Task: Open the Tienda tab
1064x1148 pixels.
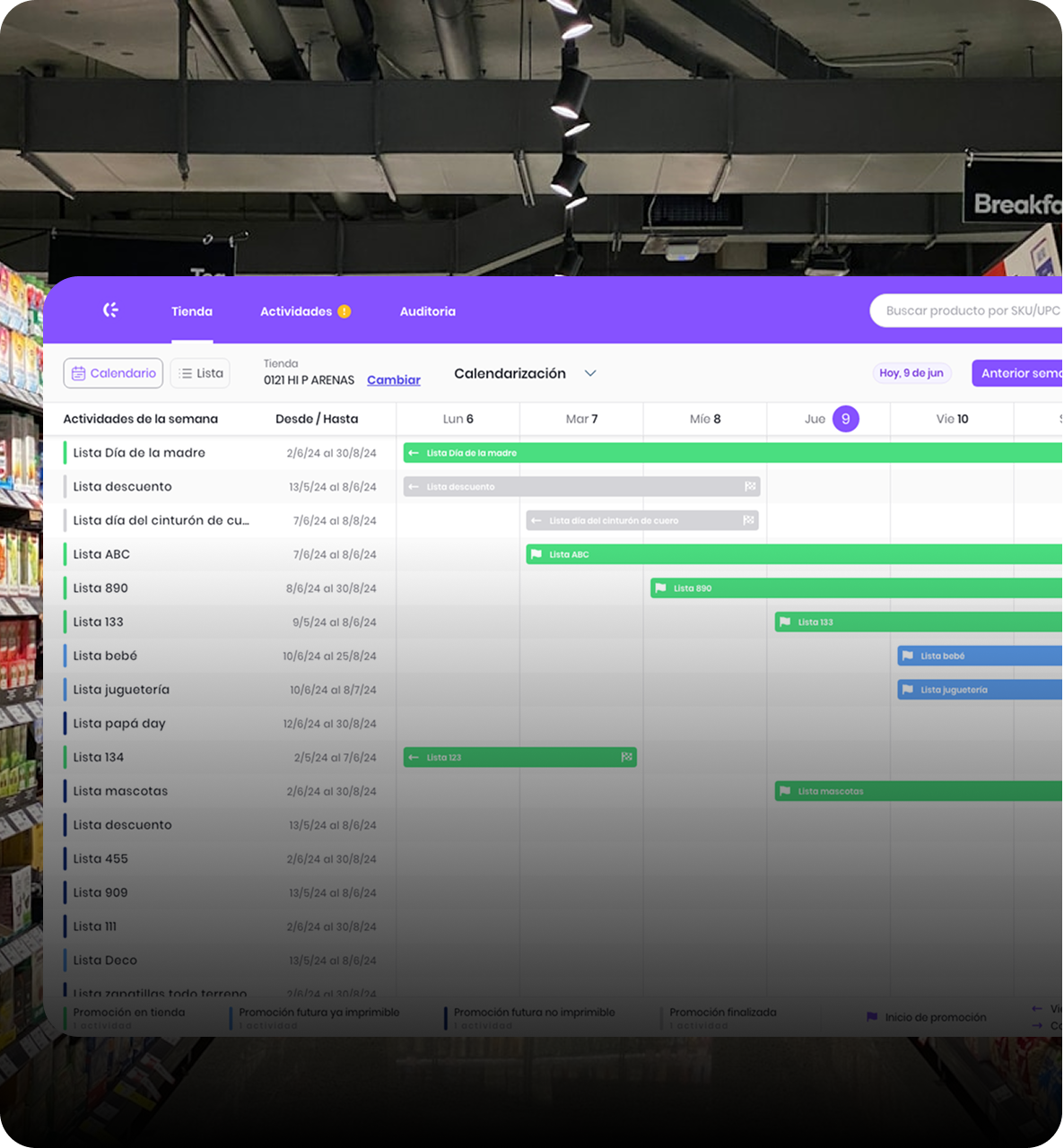Action: [192, 311]
